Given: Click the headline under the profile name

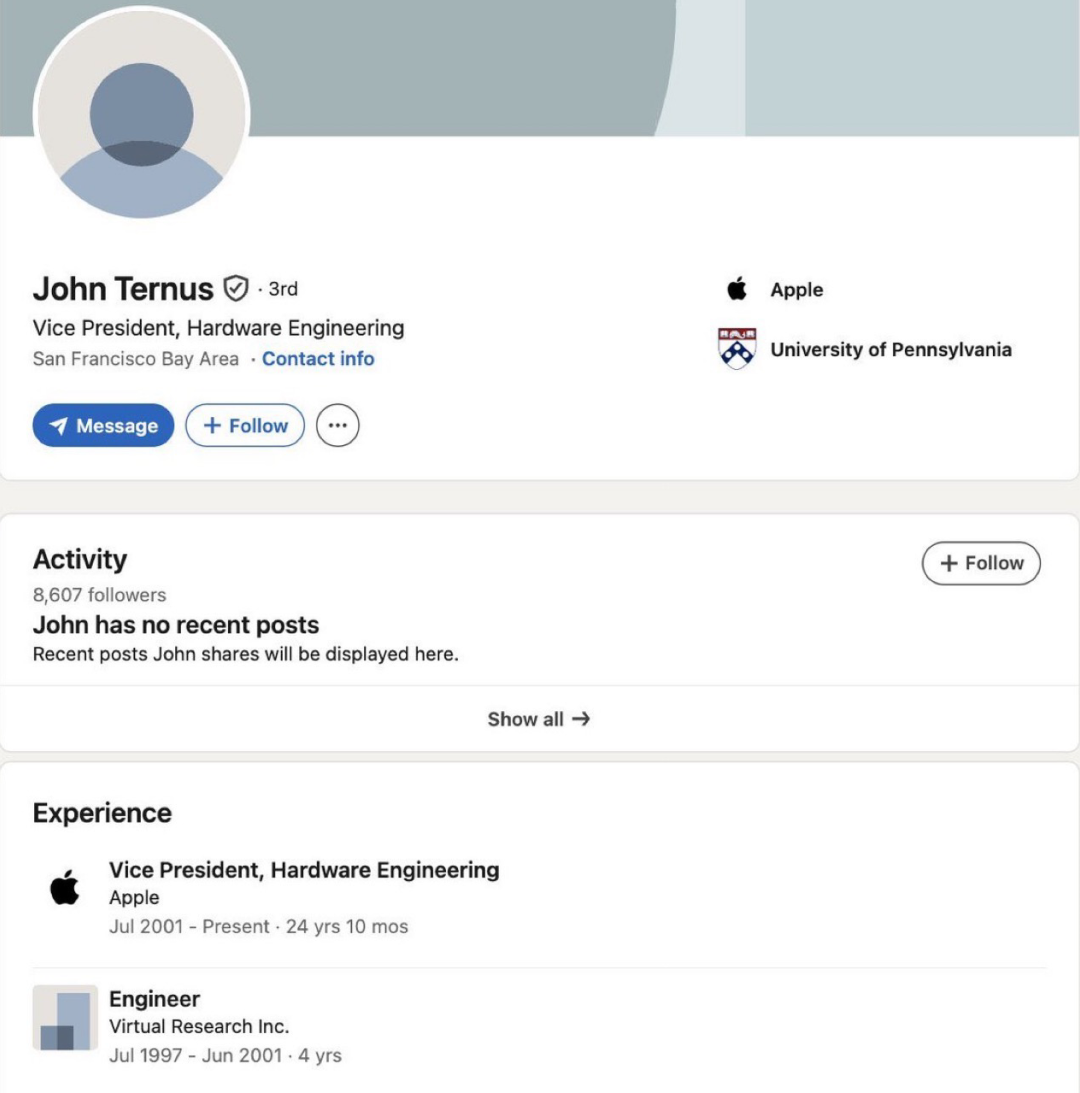Looking at the screenshot, I should (218, 328).
